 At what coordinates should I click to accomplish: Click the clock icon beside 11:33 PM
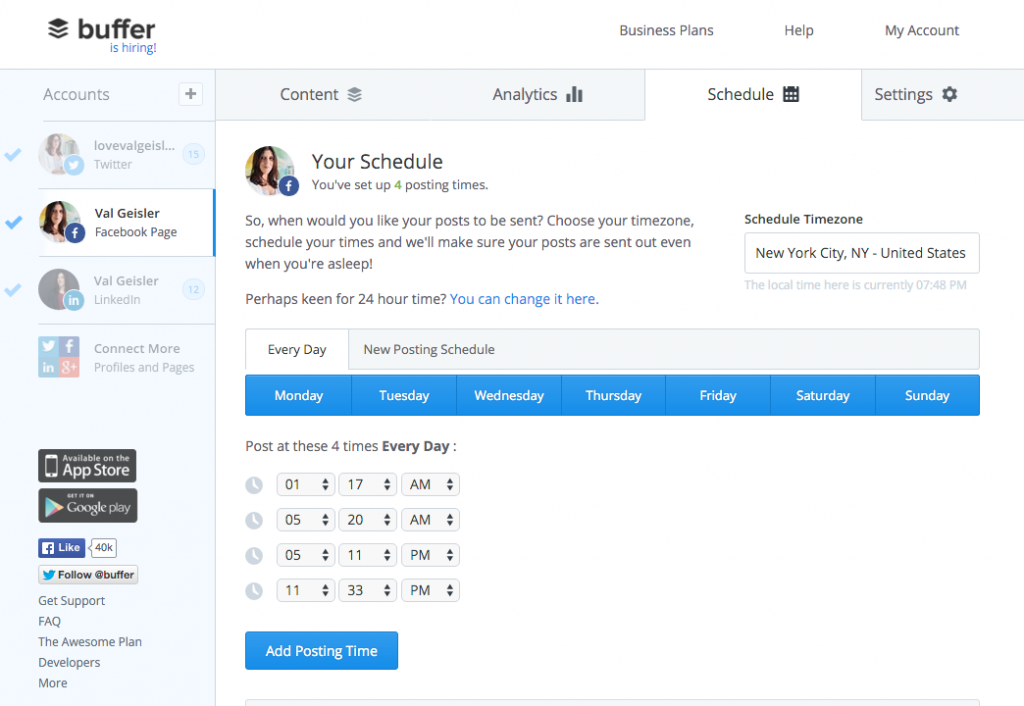click(x=254, y=590)
